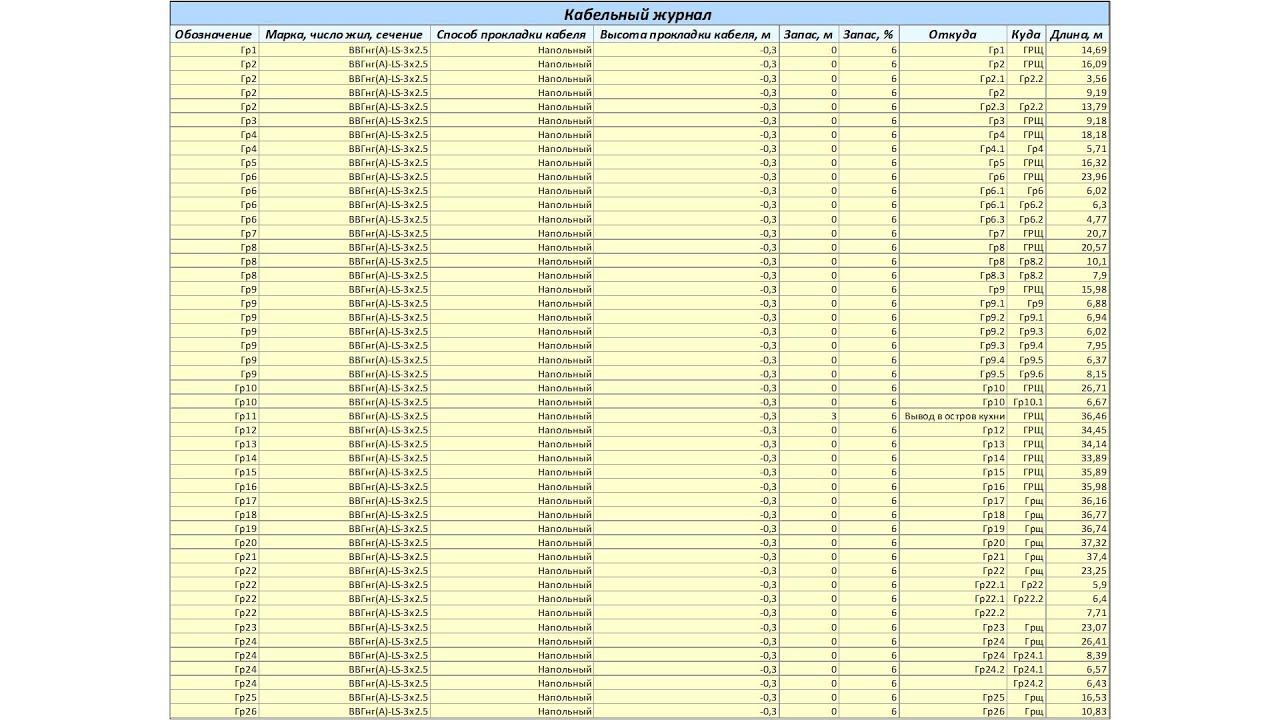This screenshot has width=1280, height=720.
Task: Click the 'Обозначение' column header
Action: coord(214,35)
